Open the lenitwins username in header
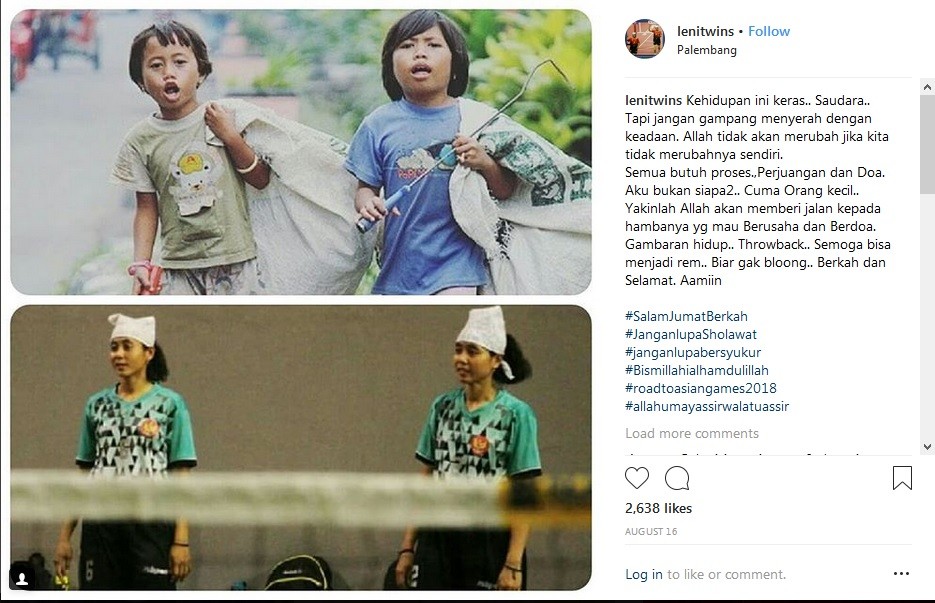The height and width of the screenshot is (603, 935). pos(705,31)
